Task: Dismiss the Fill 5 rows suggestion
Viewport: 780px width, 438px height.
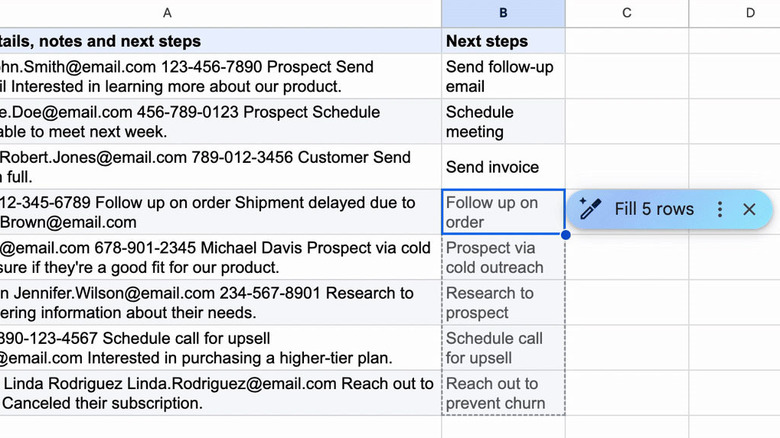Action: (749, 209)
